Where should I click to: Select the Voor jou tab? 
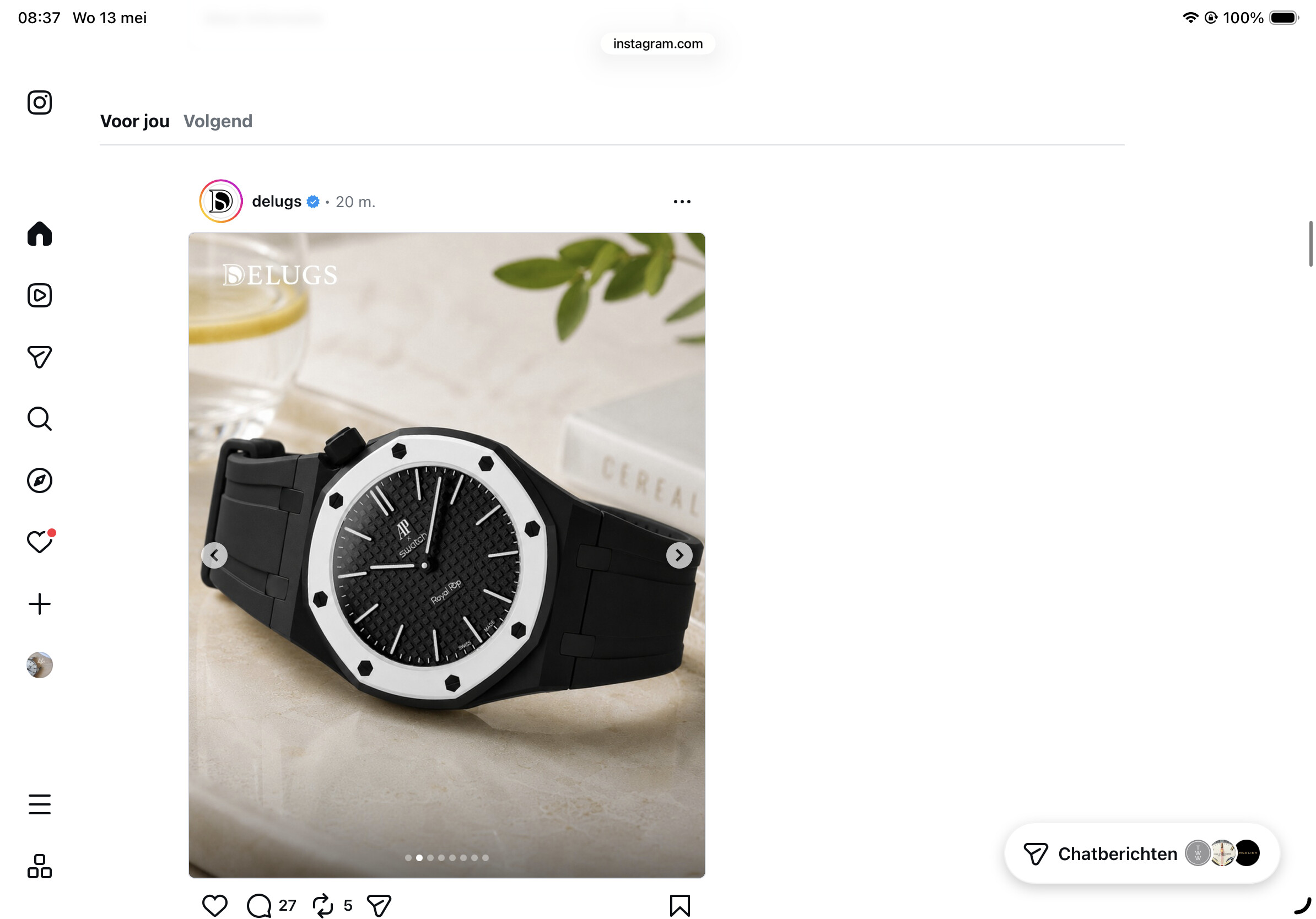tap(134, 121)
